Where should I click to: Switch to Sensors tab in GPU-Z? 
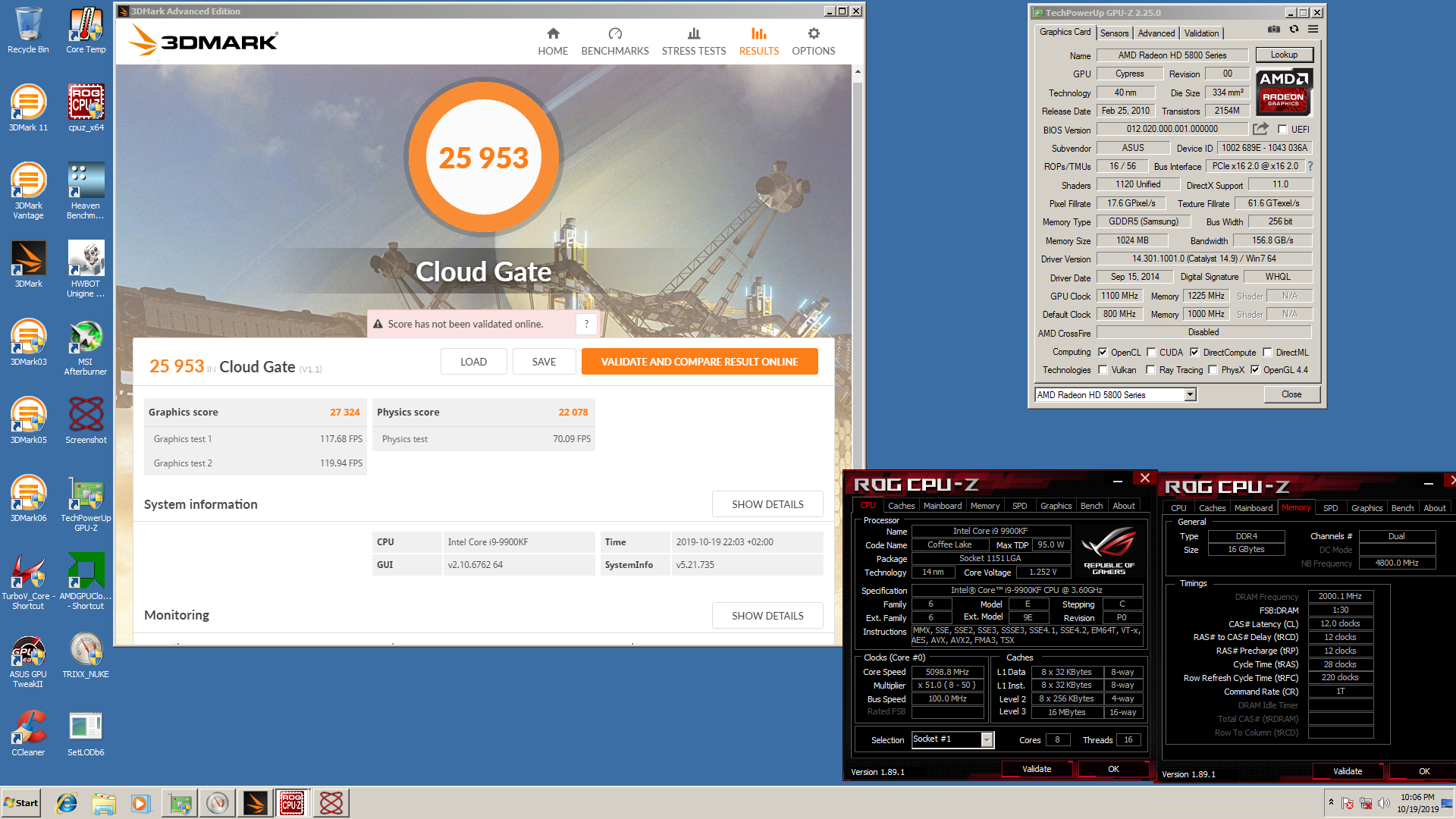point(1114,33)
